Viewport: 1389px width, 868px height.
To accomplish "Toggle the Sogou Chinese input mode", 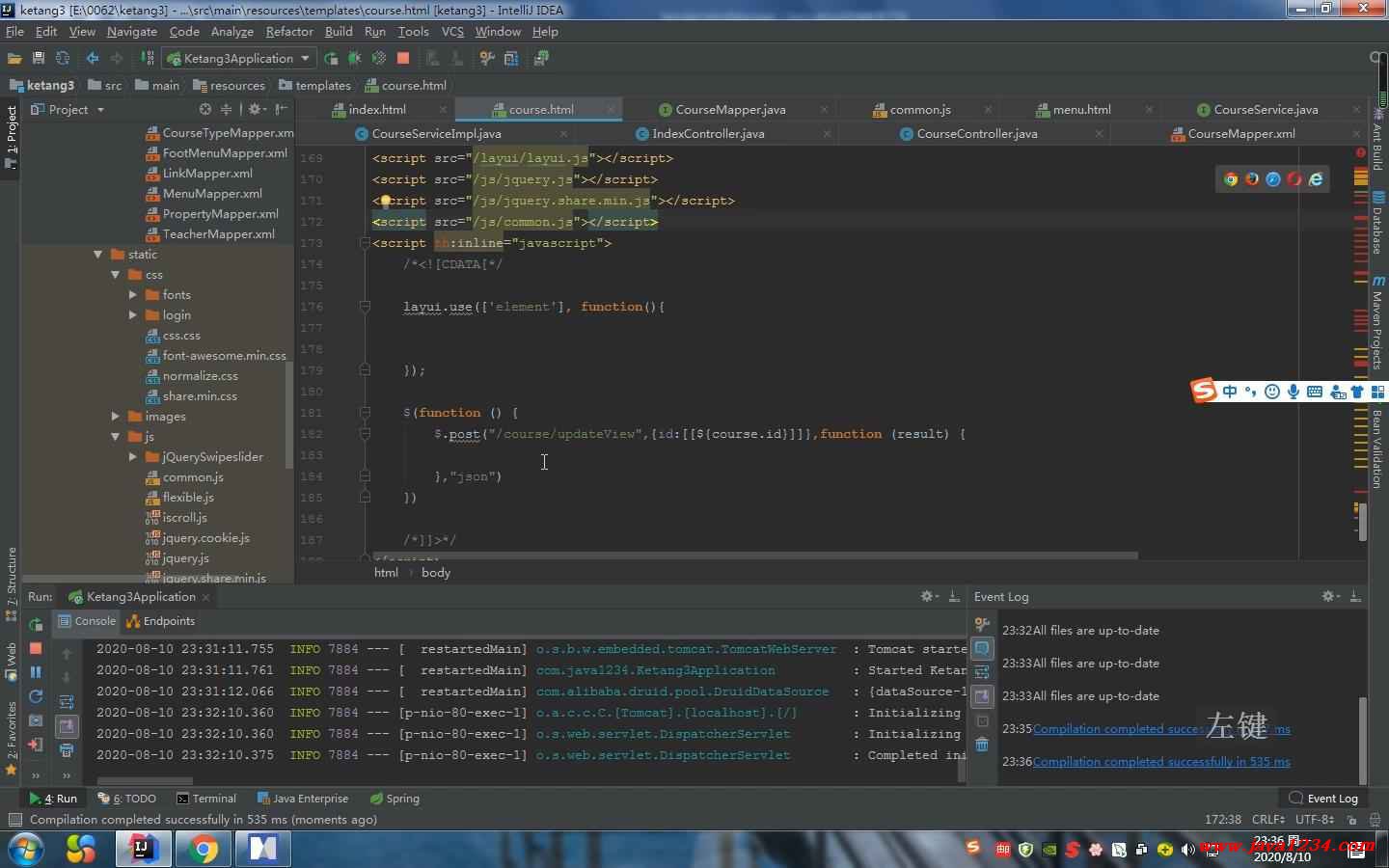I will point(1229,391).
